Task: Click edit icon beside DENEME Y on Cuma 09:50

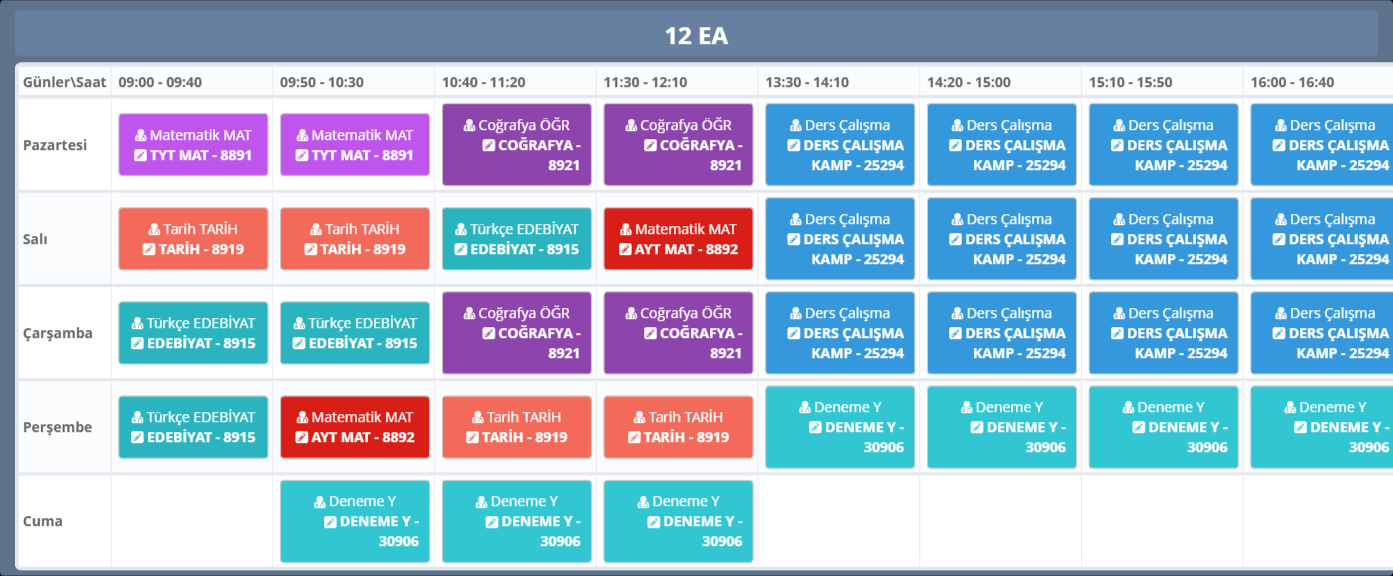Action: click(x=331, y=521)
